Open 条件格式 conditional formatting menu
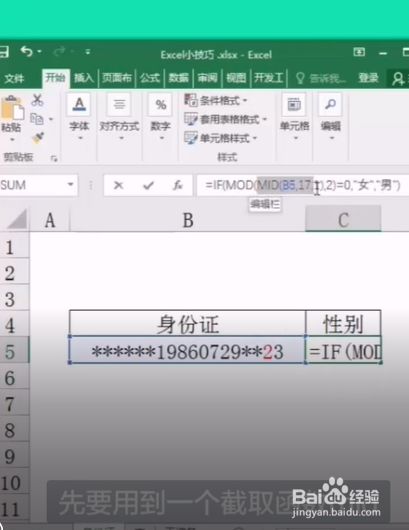409x530 pixels. click(216, 100)
